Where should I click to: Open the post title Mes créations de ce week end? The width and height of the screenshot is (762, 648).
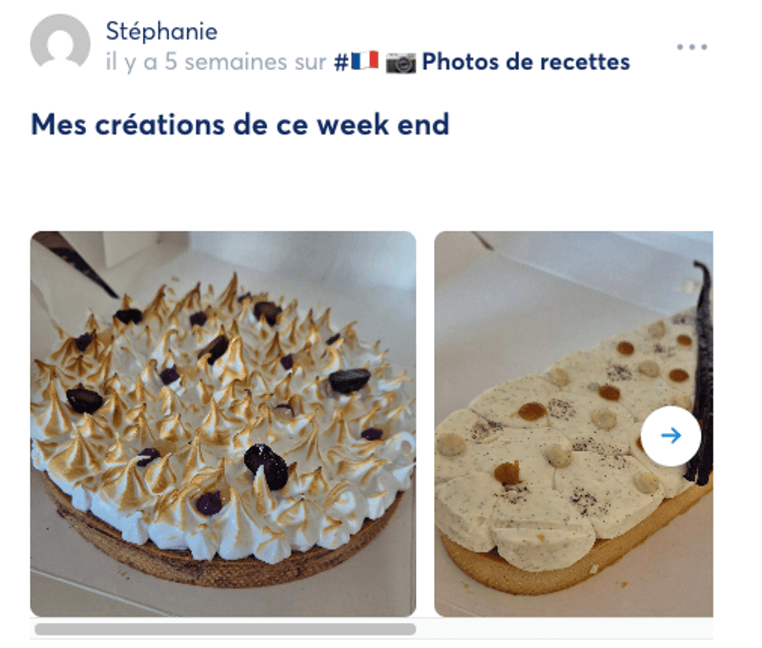(x=240, y=124)
